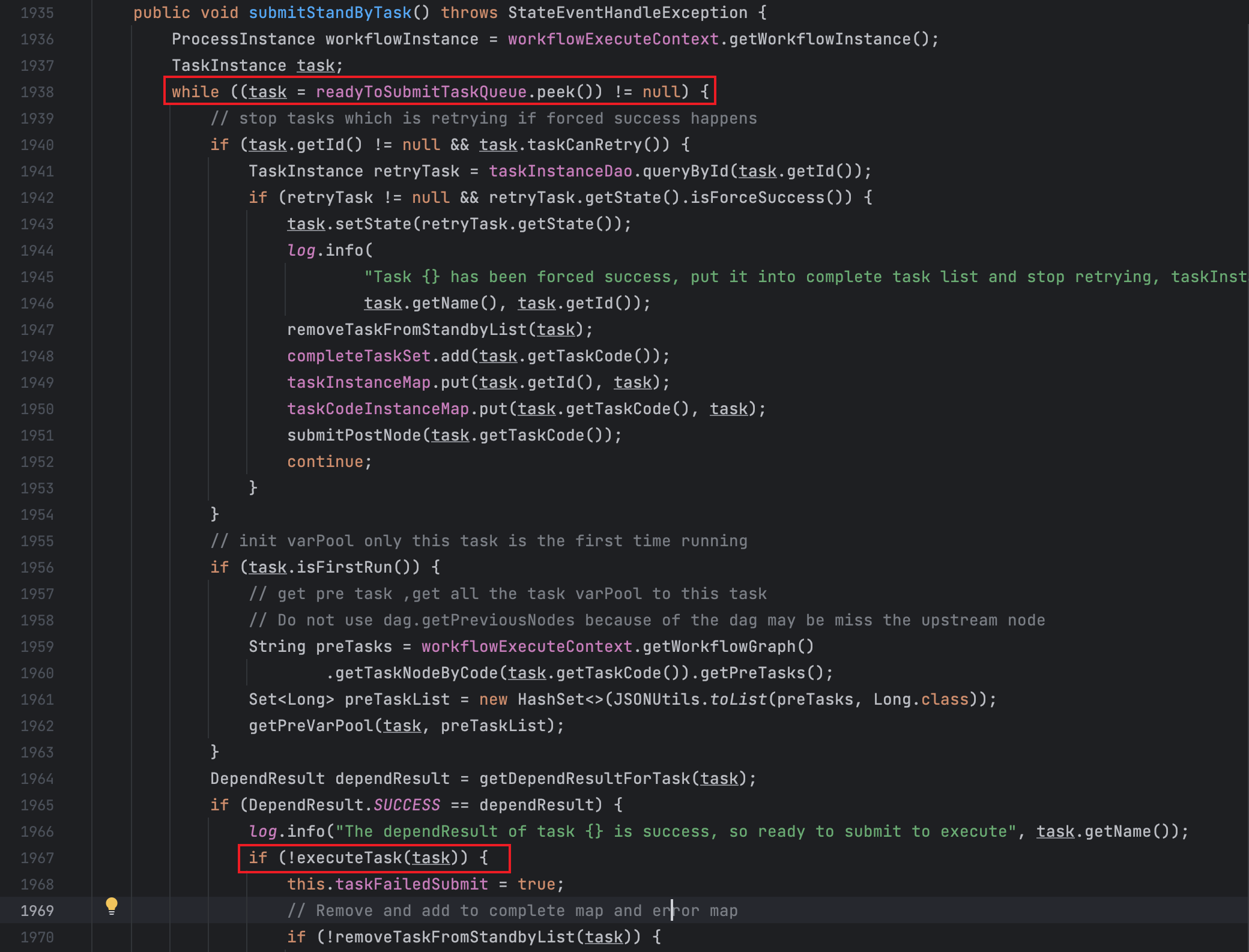The image size is (1249, 952).
Task: Click taskInstanceDao on line 1941
Action: (x=560, y=171)
